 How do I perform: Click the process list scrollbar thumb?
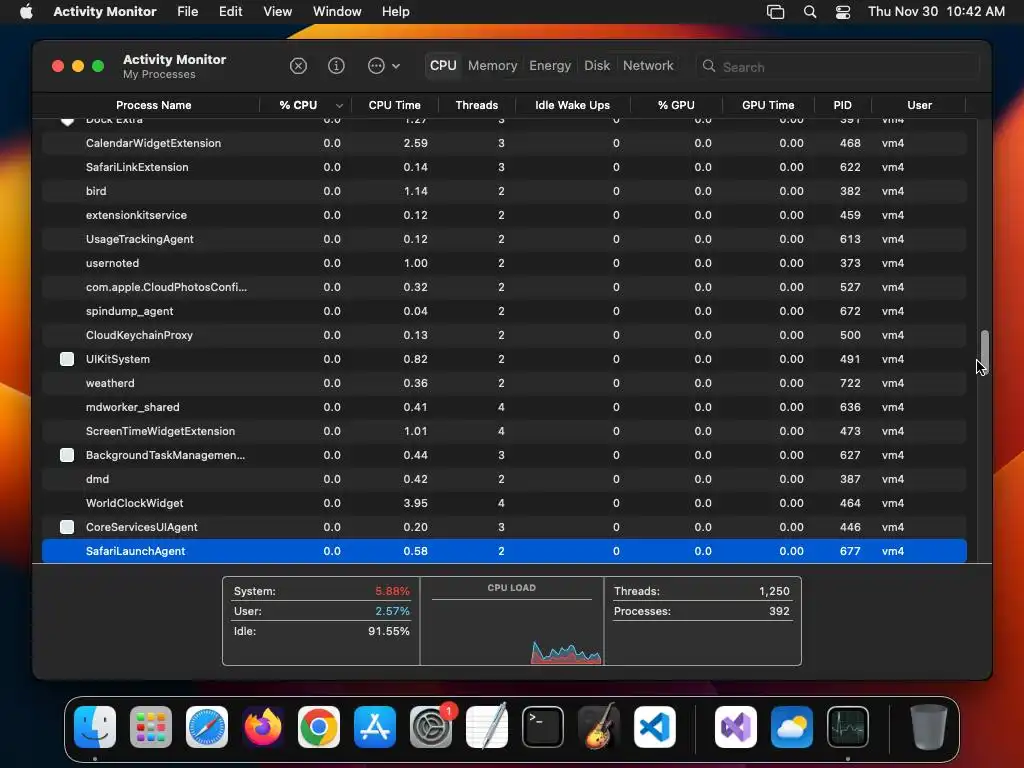[984, 351]
